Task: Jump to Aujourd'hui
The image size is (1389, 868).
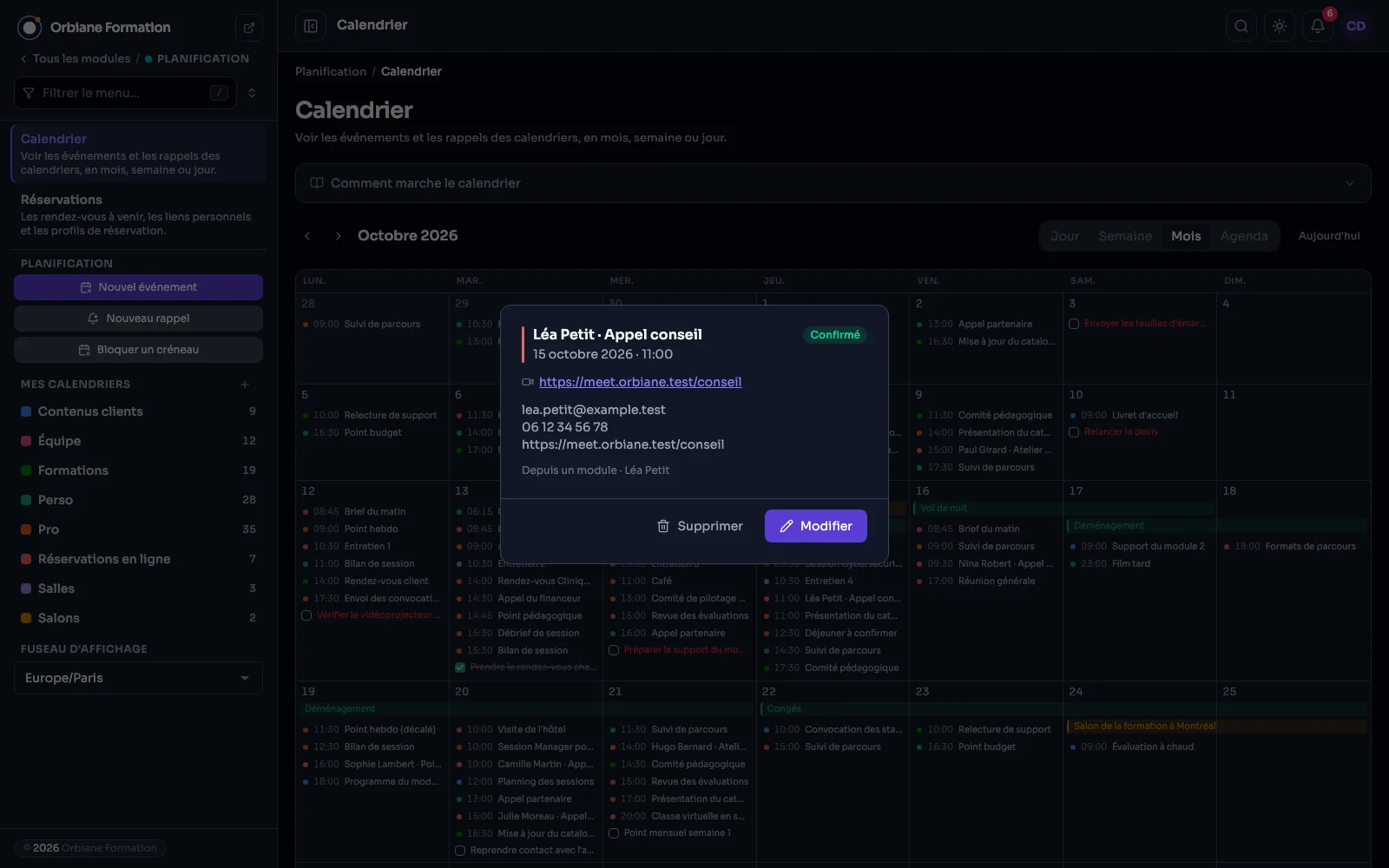Action: click(1329, 236)
